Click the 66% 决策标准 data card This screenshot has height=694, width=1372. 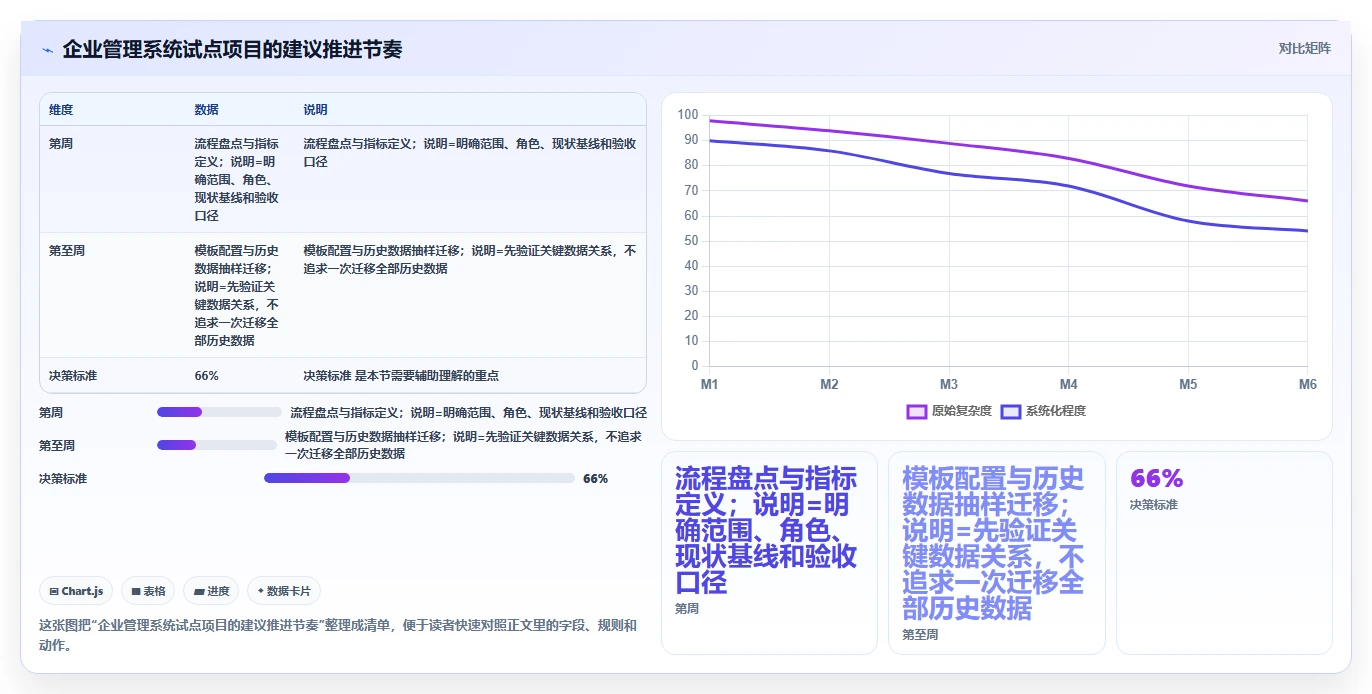click(x=1224, y=553)
